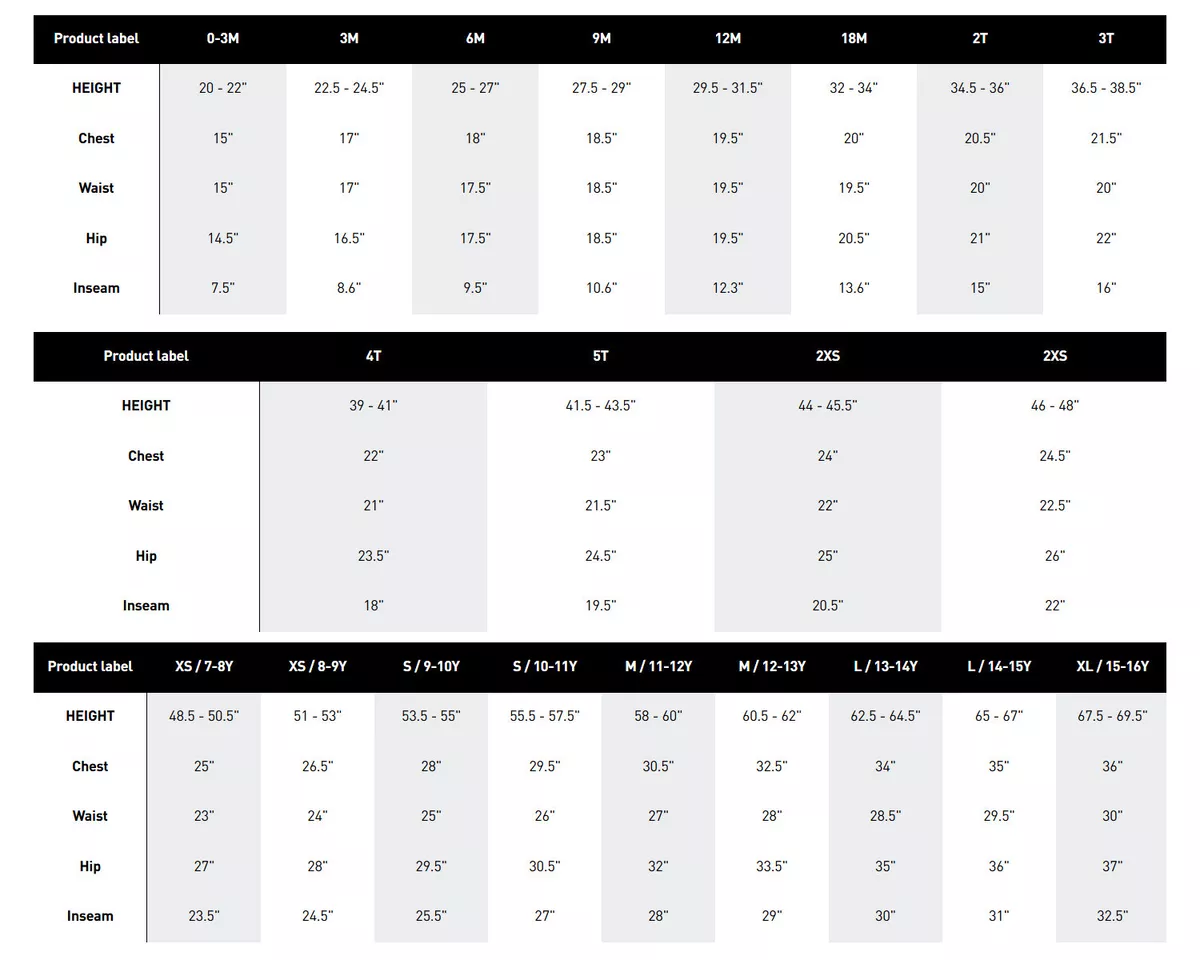Click the 5T size header
The width and height of the screenshot is (1200, 960).
pos(600,356)
